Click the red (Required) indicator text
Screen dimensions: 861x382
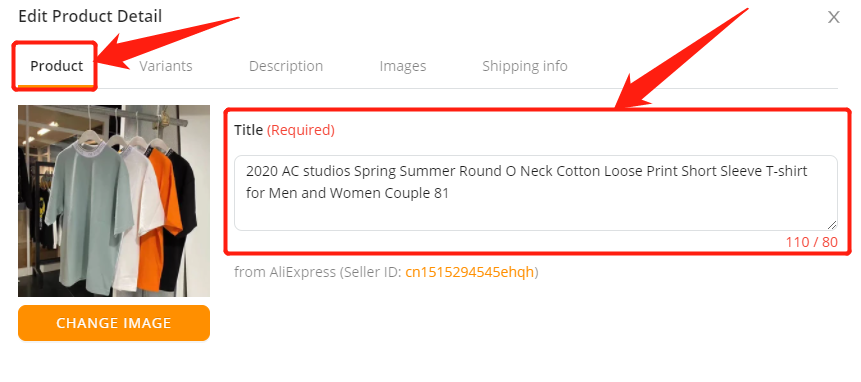tap(300, 130)
